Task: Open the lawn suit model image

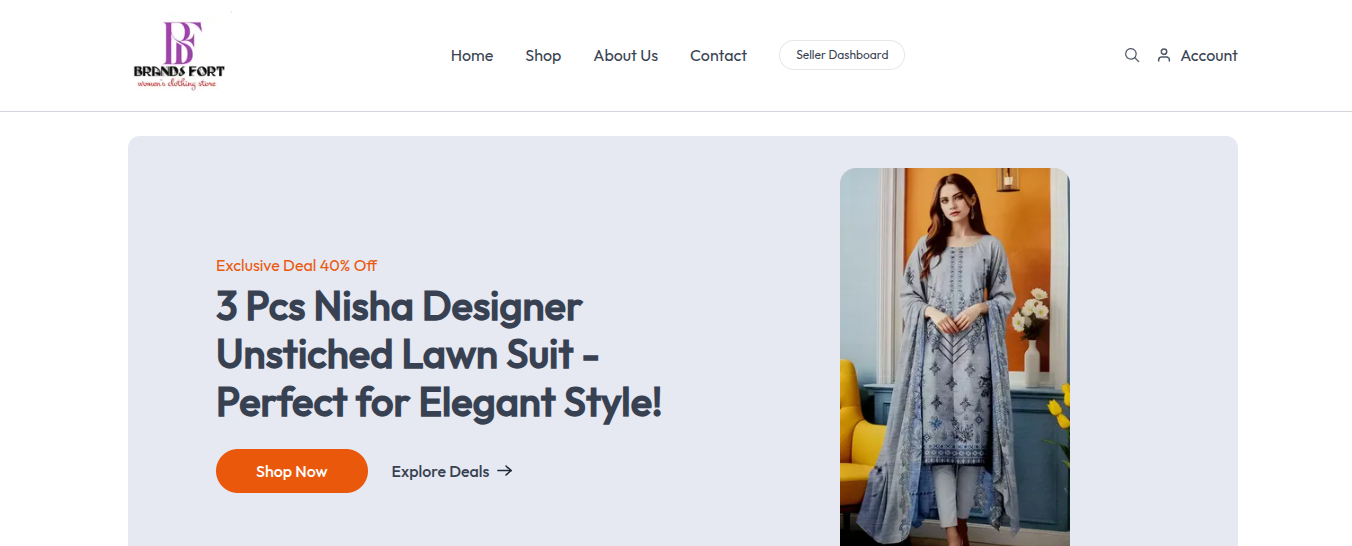Action: pos(954,356)
